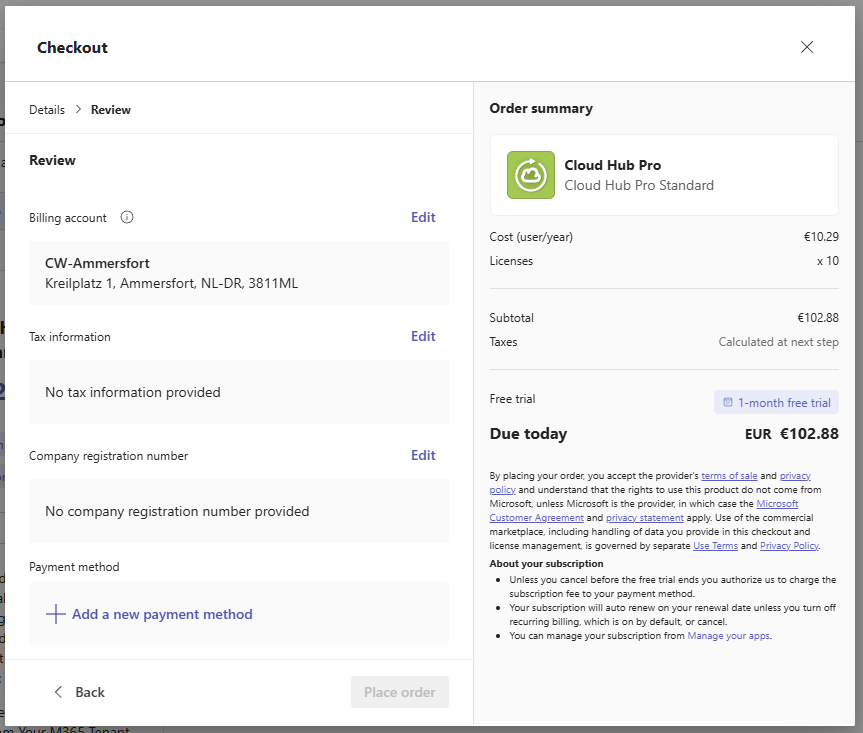Edit the Company registration number
The image size is (863, 733).
tap(423, 455)
